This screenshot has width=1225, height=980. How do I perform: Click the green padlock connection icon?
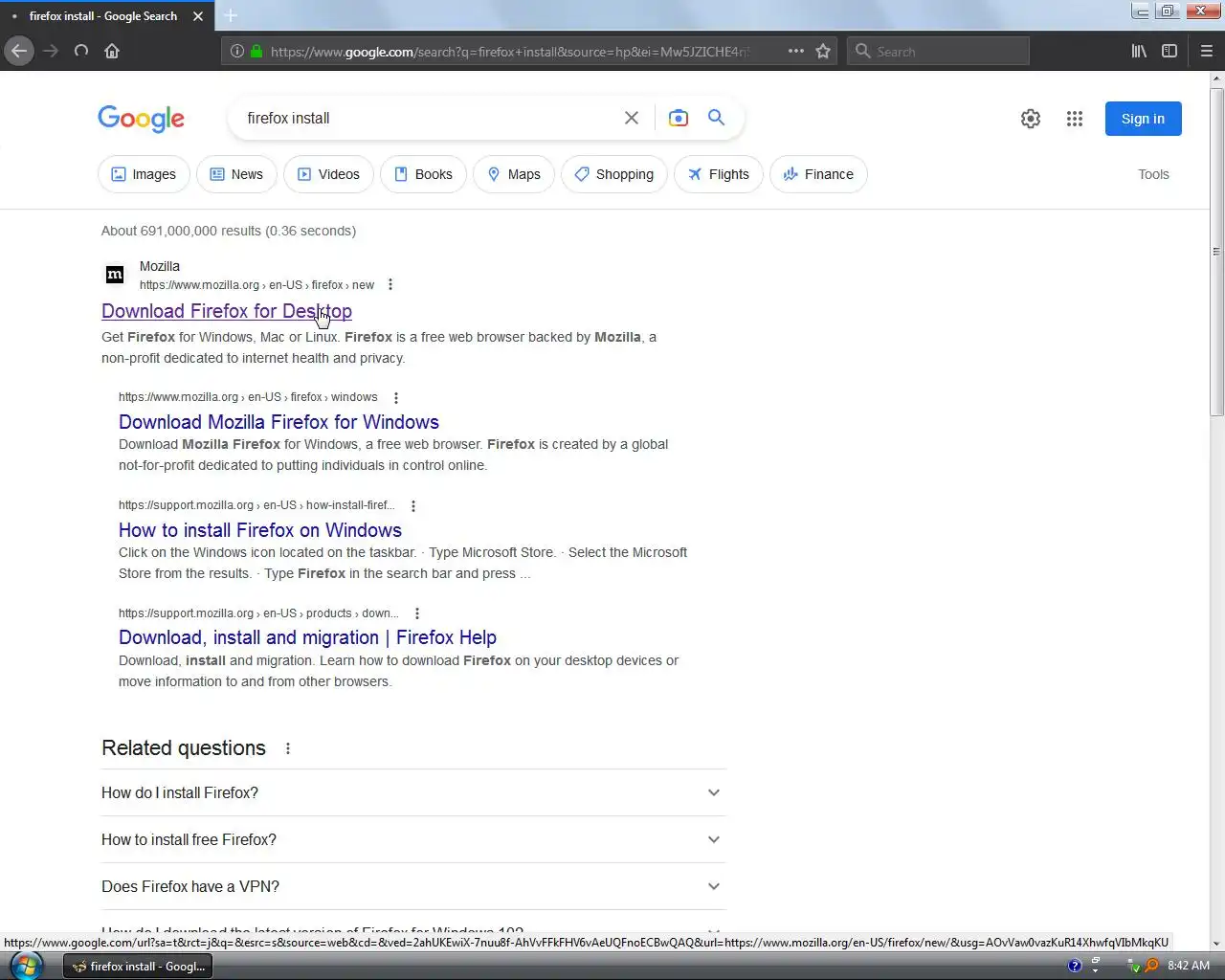(256, 51)
